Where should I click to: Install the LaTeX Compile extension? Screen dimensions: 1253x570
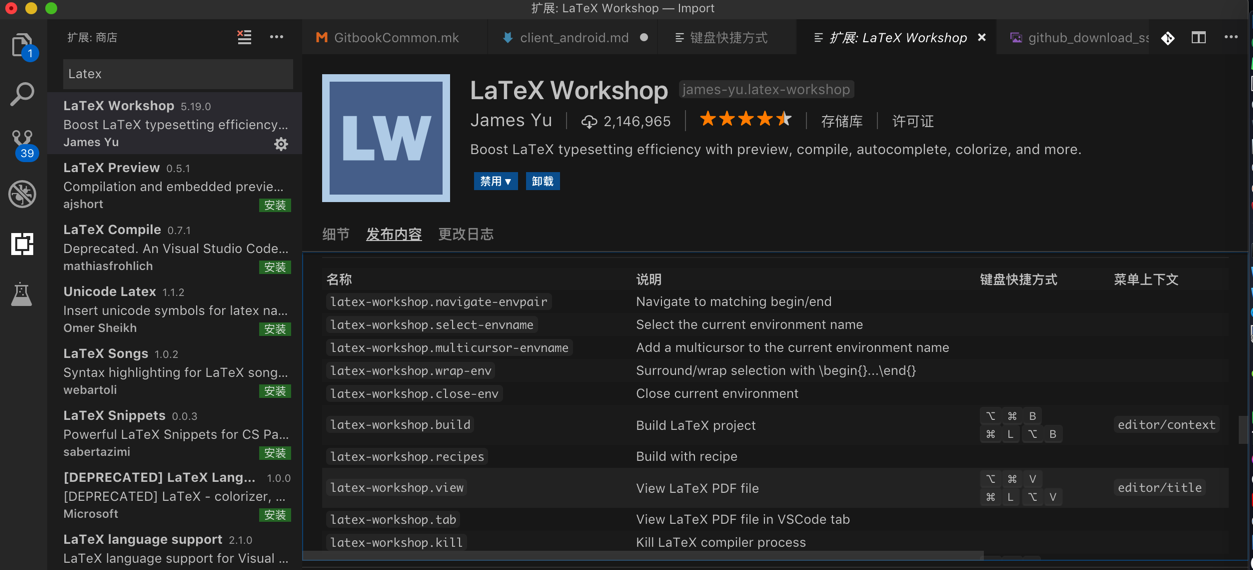click(x=275, y=267)
